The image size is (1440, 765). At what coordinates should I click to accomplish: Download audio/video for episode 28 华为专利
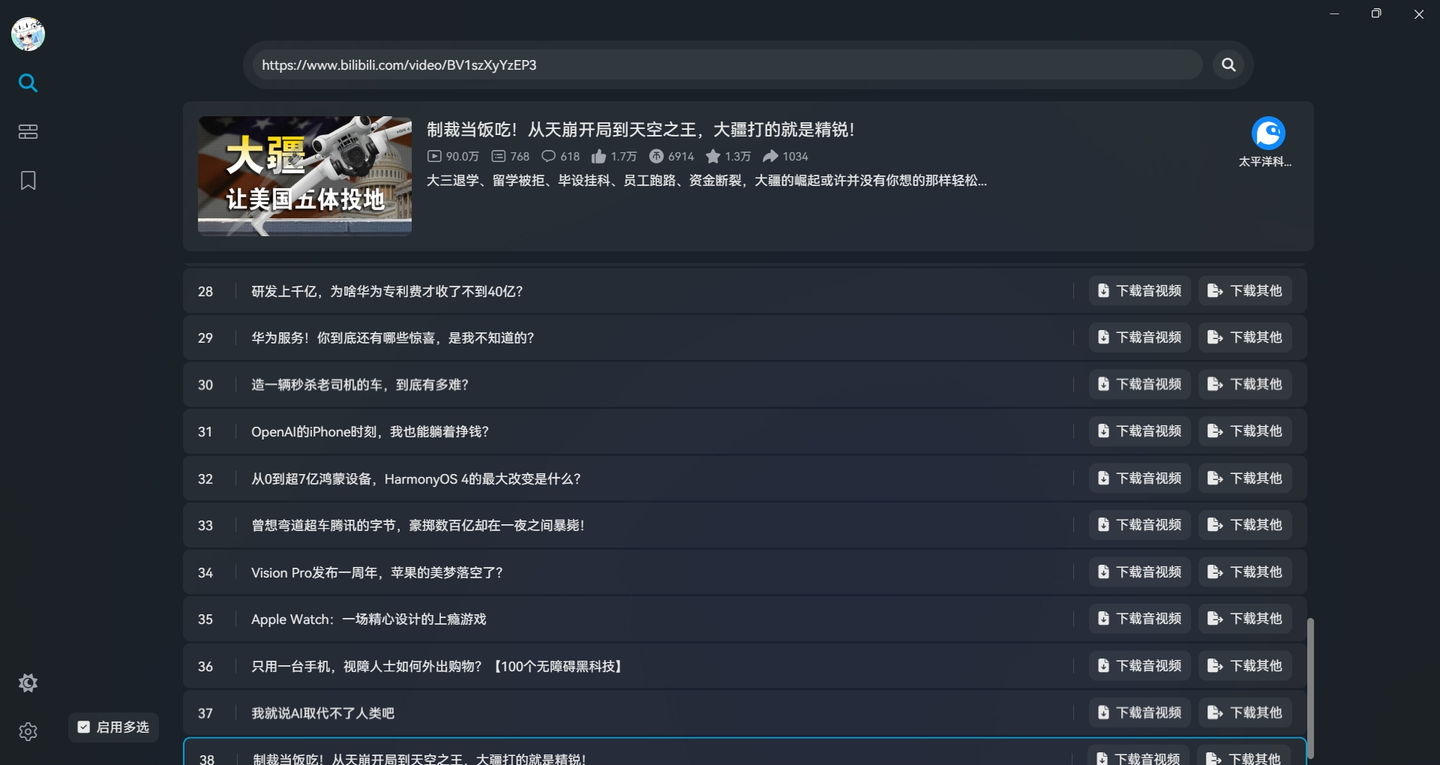[1138, 290]
